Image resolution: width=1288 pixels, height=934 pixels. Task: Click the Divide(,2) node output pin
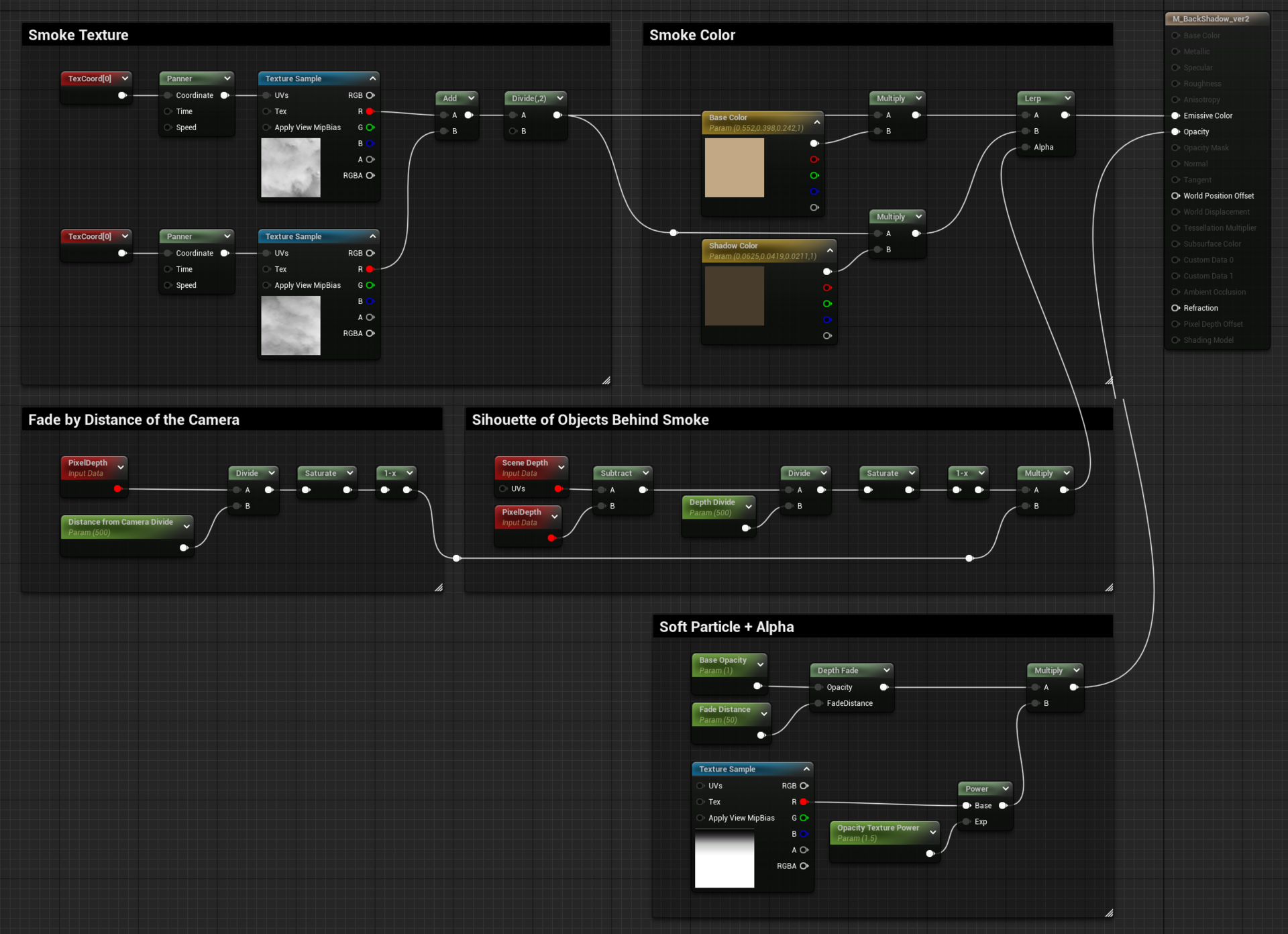pyautogui.click(x=557, y=115)
